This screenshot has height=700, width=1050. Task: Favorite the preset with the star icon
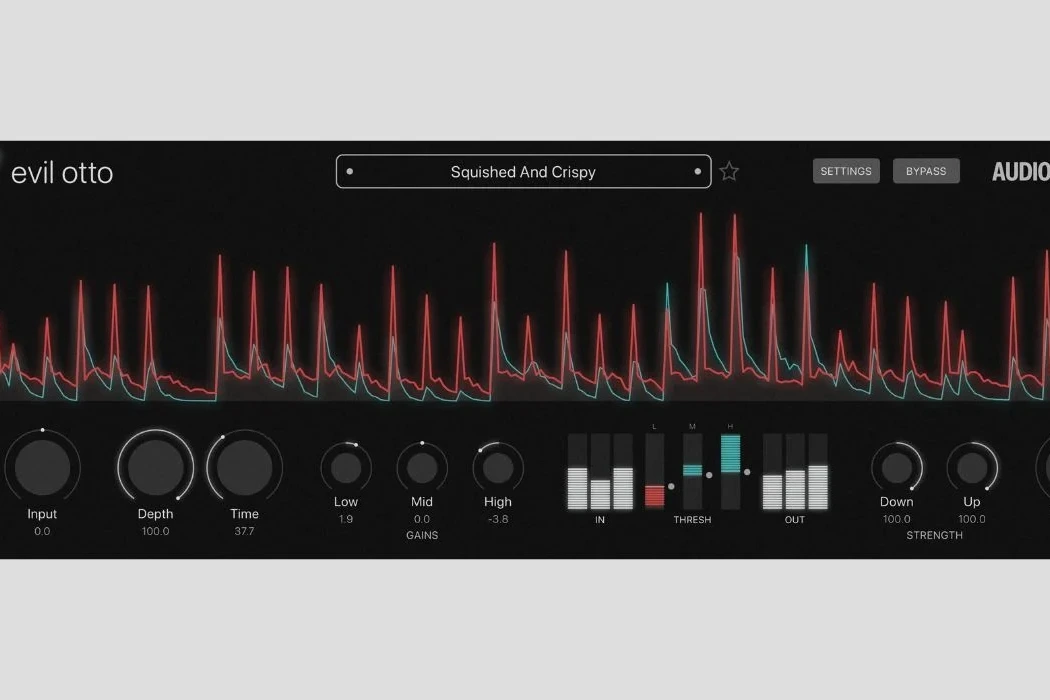coord(729,172)
